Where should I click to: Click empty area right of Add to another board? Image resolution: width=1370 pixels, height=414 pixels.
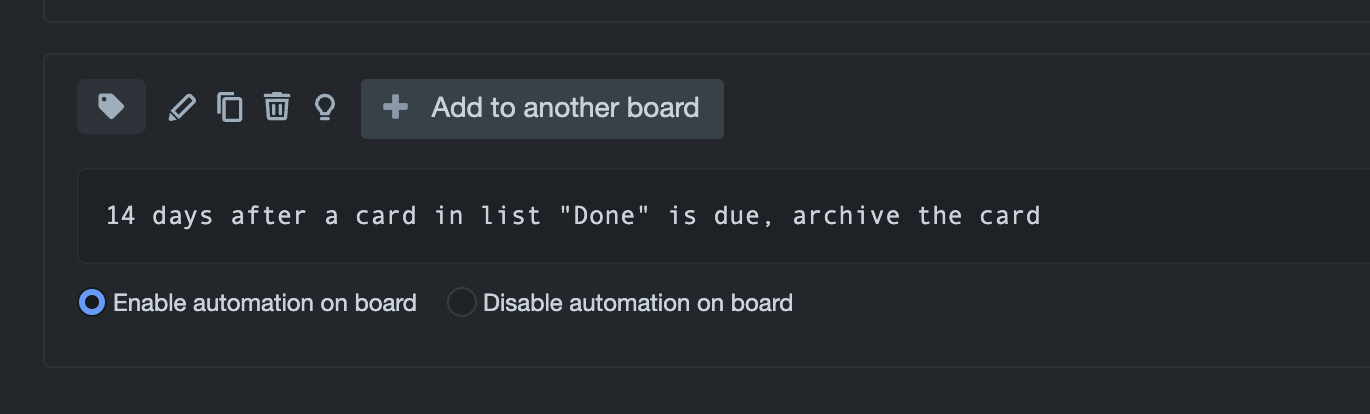click(1040, 109)
